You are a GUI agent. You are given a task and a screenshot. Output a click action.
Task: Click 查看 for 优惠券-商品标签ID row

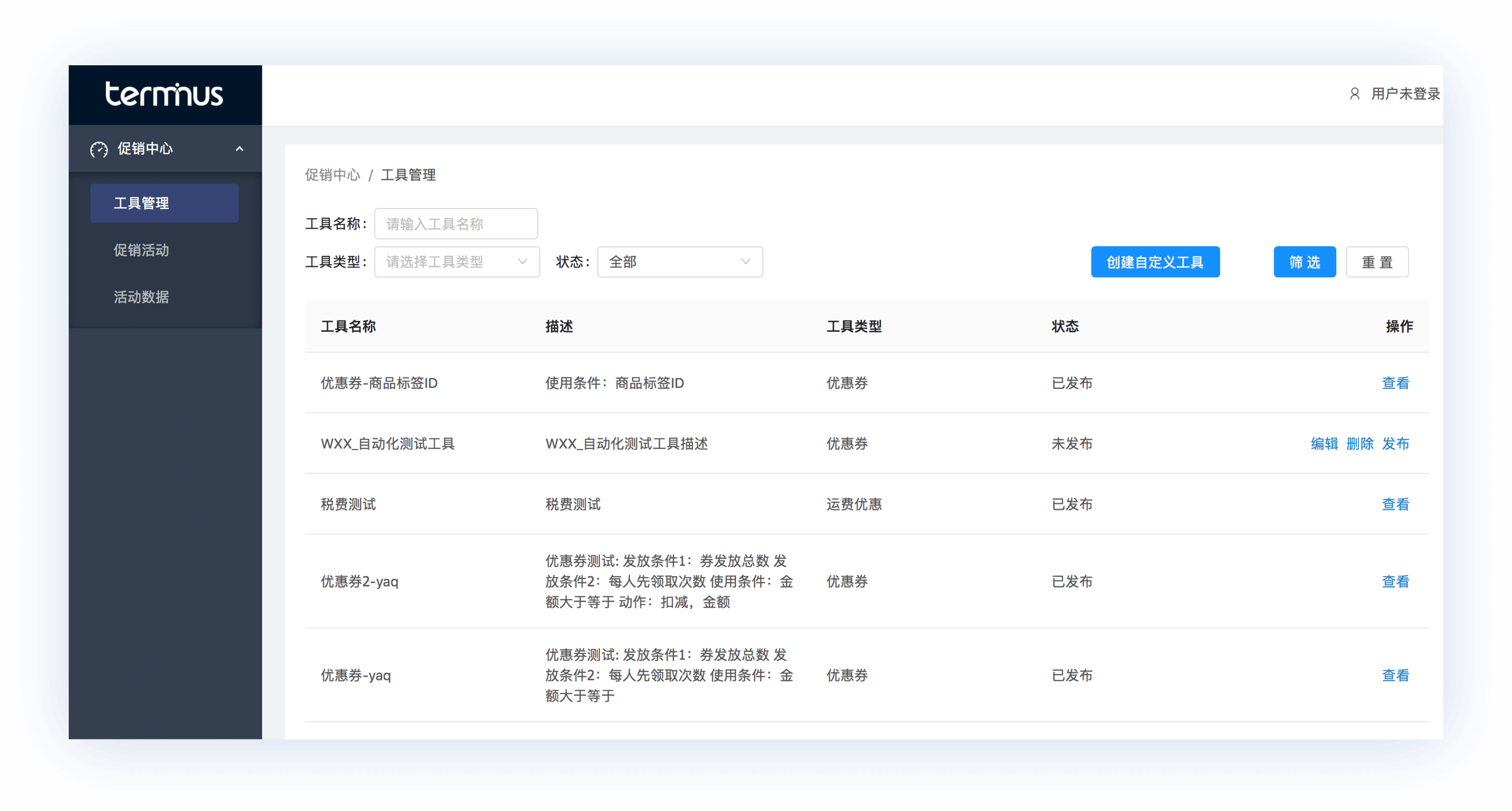[x=1395, y=383]
